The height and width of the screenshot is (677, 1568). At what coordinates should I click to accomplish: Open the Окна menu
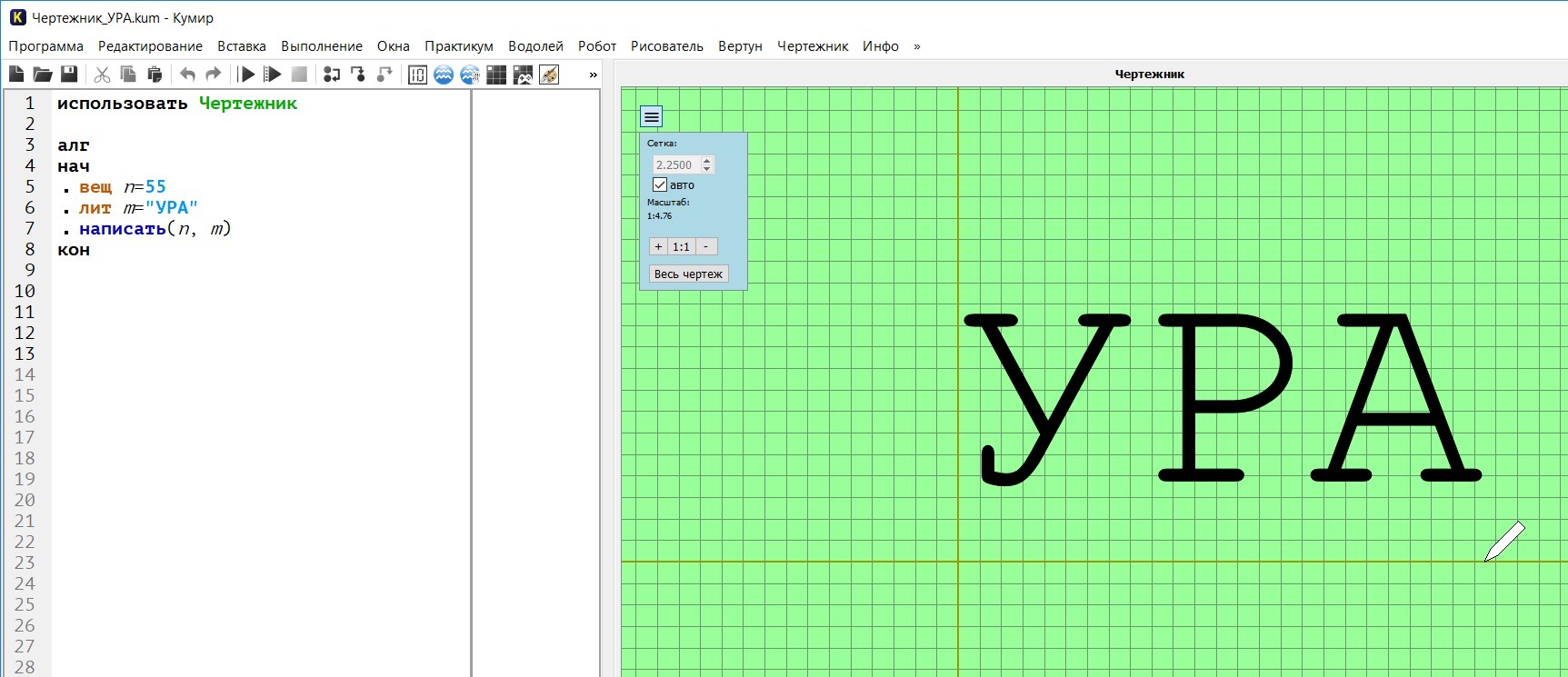[x=394, y=46]
